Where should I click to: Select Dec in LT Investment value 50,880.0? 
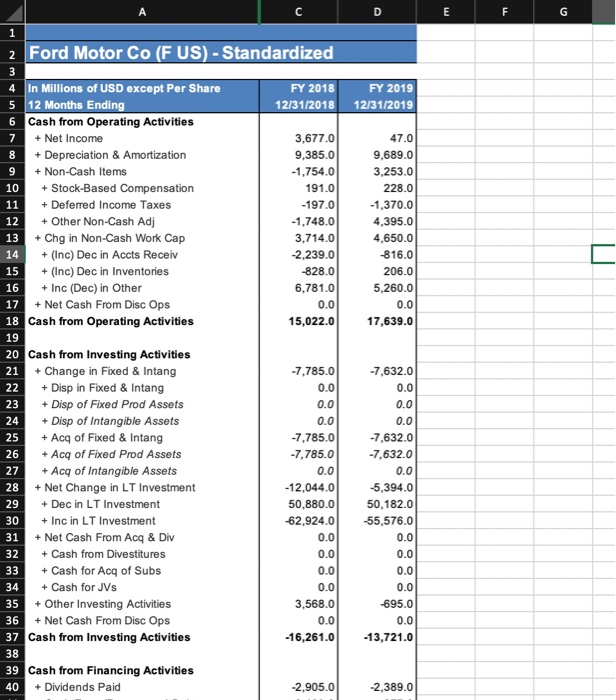pyautogui.click(x=299, y=504)
